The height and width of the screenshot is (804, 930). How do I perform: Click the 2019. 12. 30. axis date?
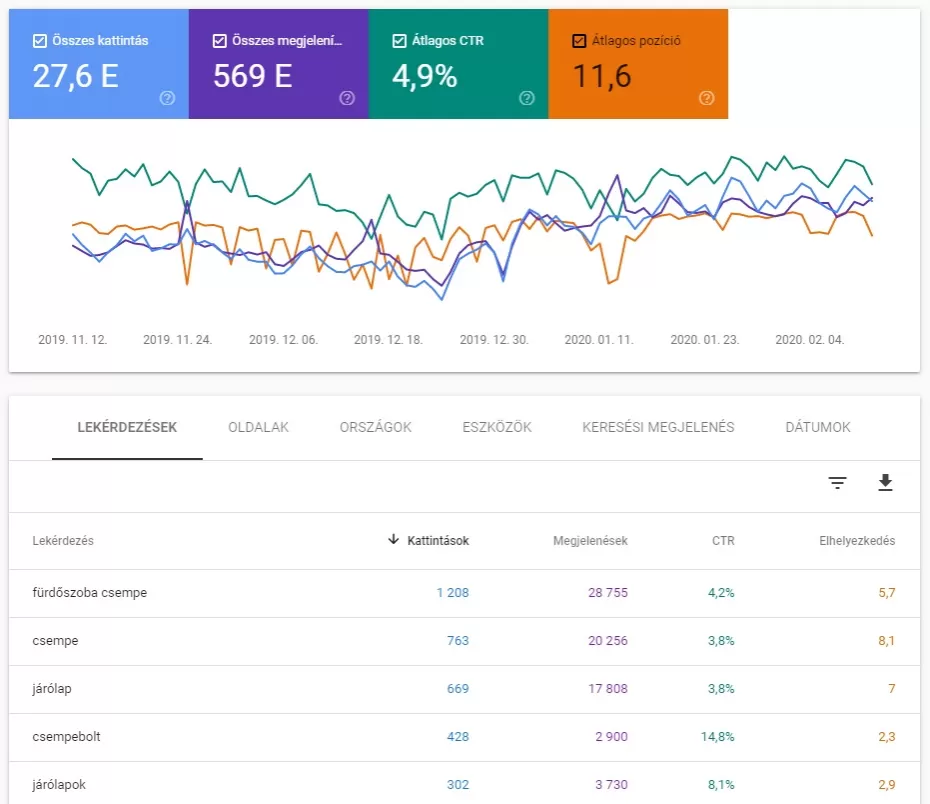click(x=493, y=340)
